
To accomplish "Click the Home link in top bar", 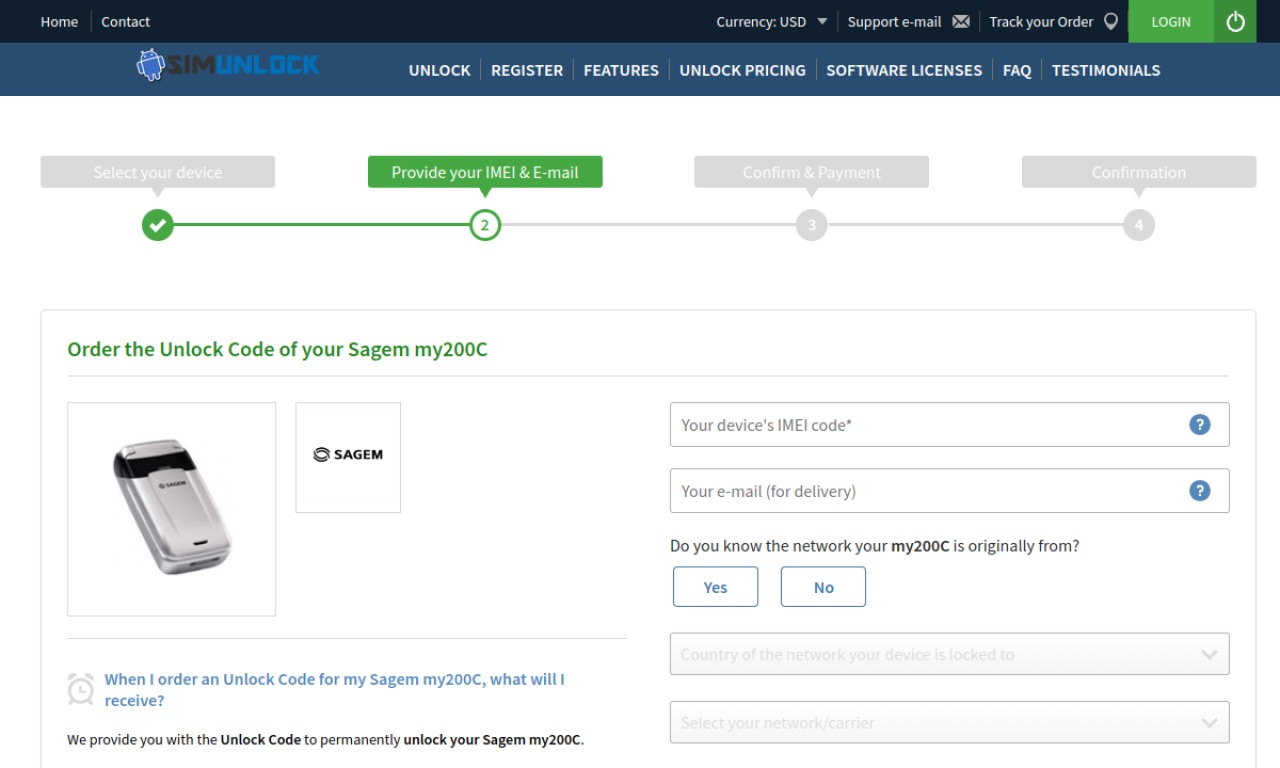I will tap(59, 21).
